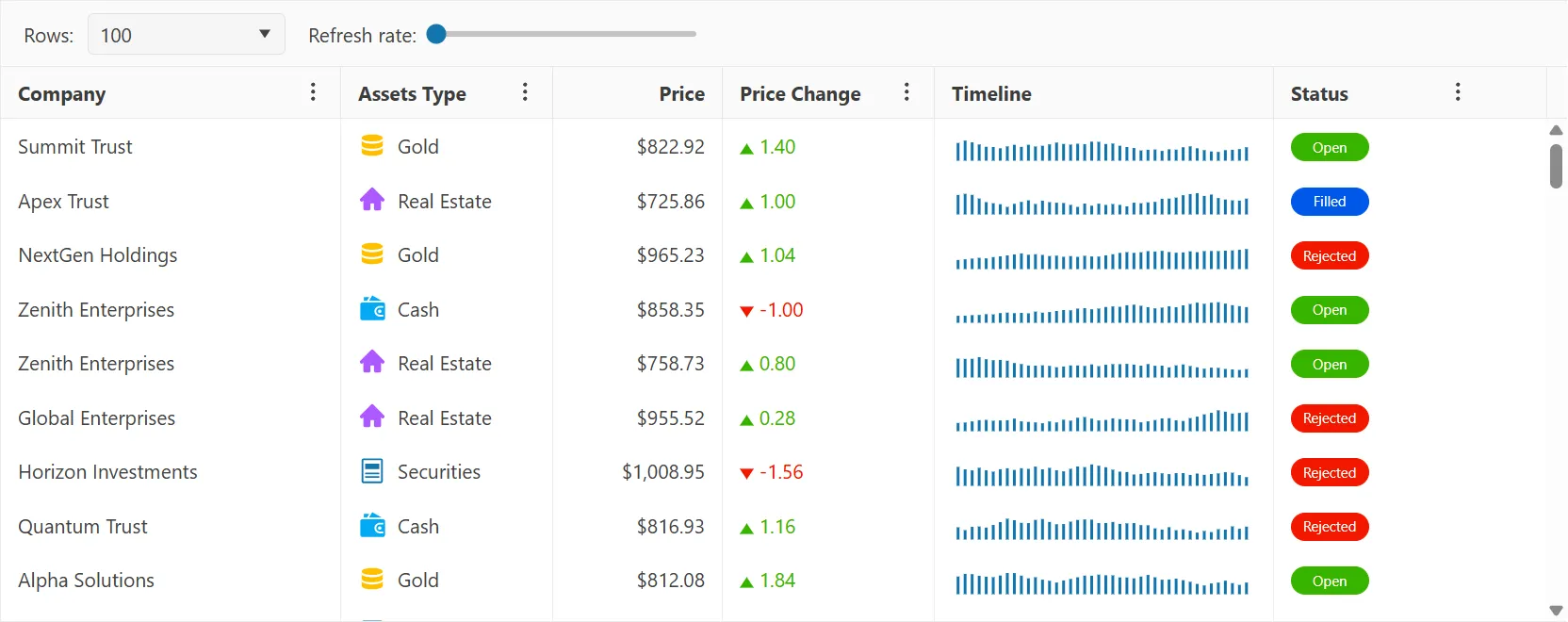1568x622 pixels.
Task: Click the green up arrow for Alpha Solutions
Action: [x=746, y=581]
